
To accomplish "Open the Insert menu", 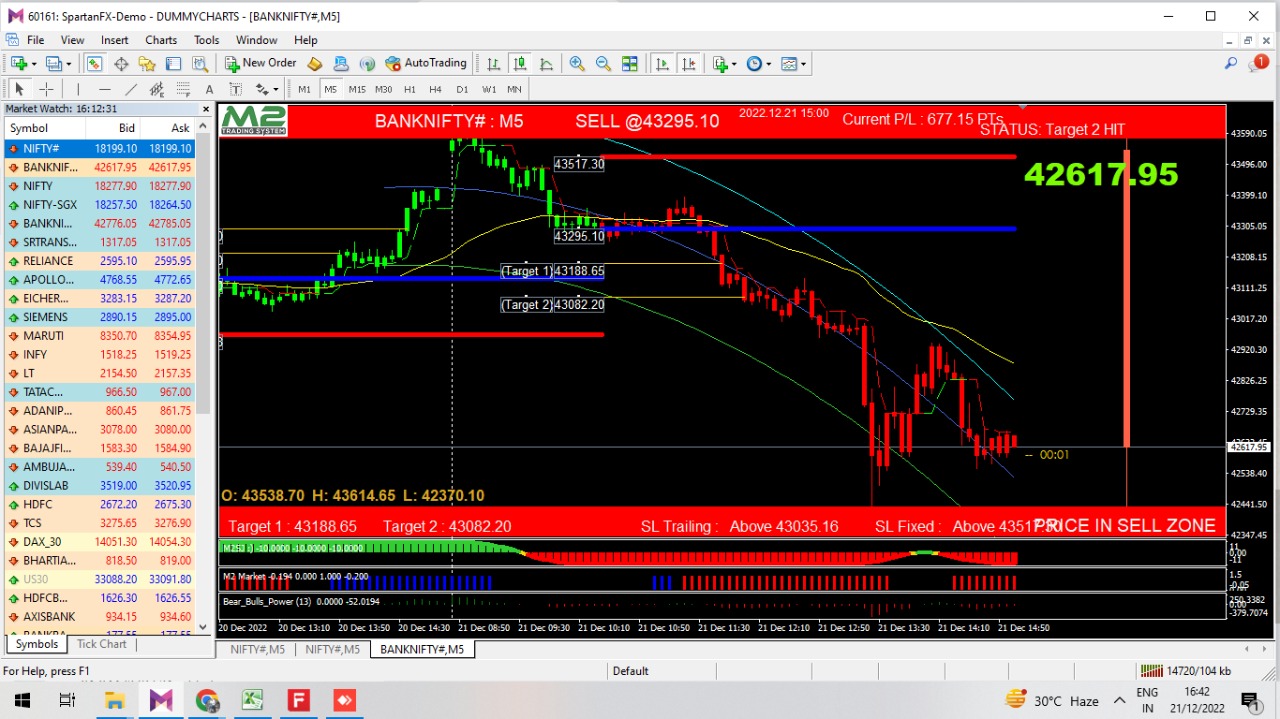I will tap(114, 40).
